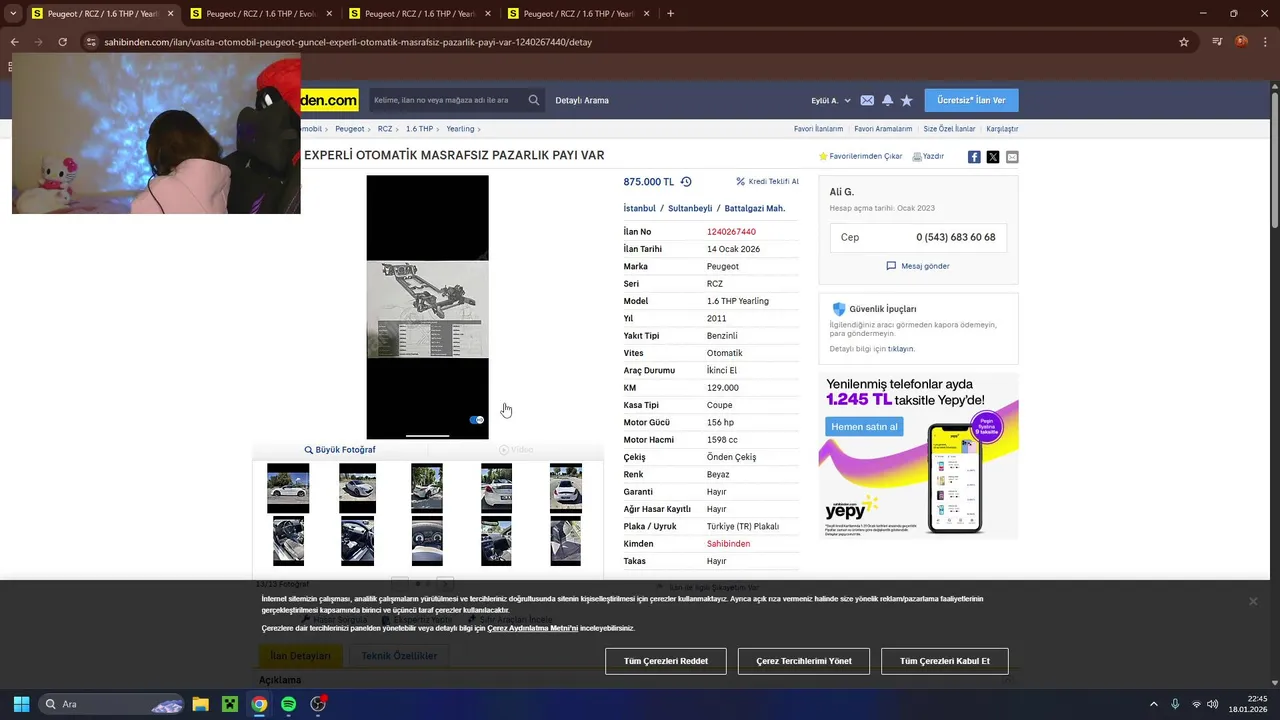View price history clock icon
Image resolution: width=1280 pixels, height=720 pixels.
(x=686, y=182)
